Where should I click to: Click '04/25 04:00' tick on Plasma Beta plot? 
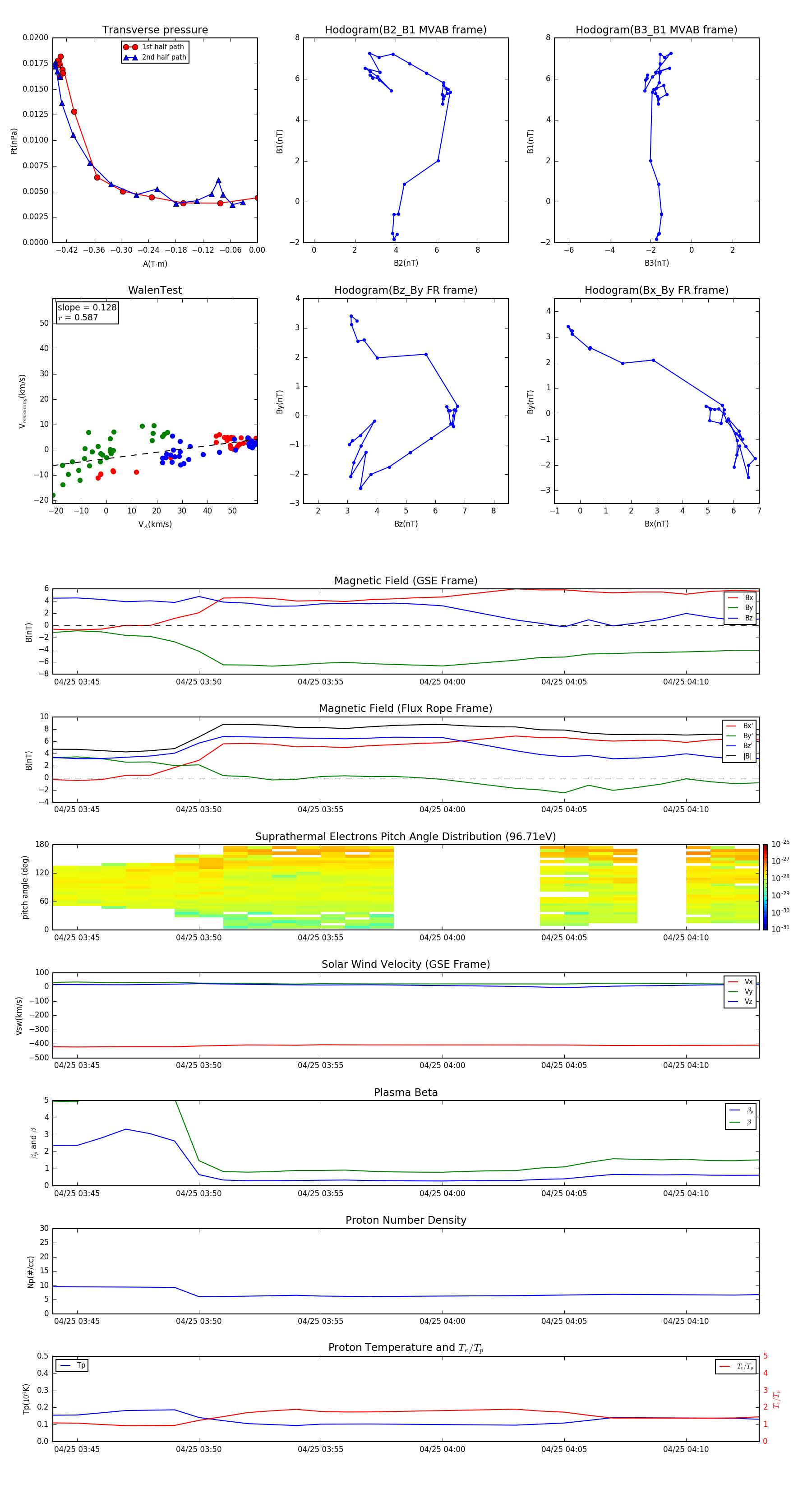pos(442,1193)
